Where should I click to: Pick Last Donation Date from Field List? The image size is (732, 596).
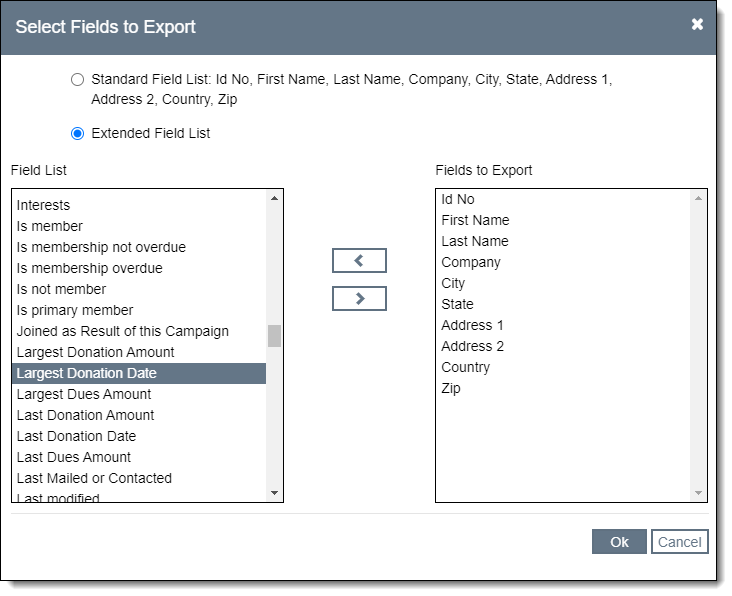[x=77, y=436]
